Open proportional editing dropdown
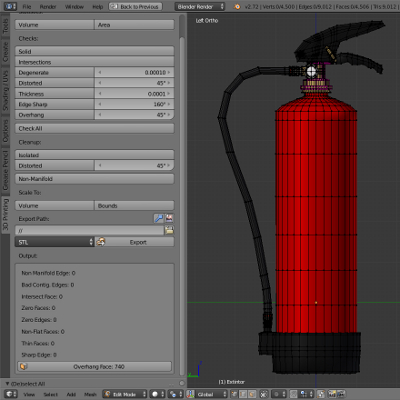 coord(279,394)
